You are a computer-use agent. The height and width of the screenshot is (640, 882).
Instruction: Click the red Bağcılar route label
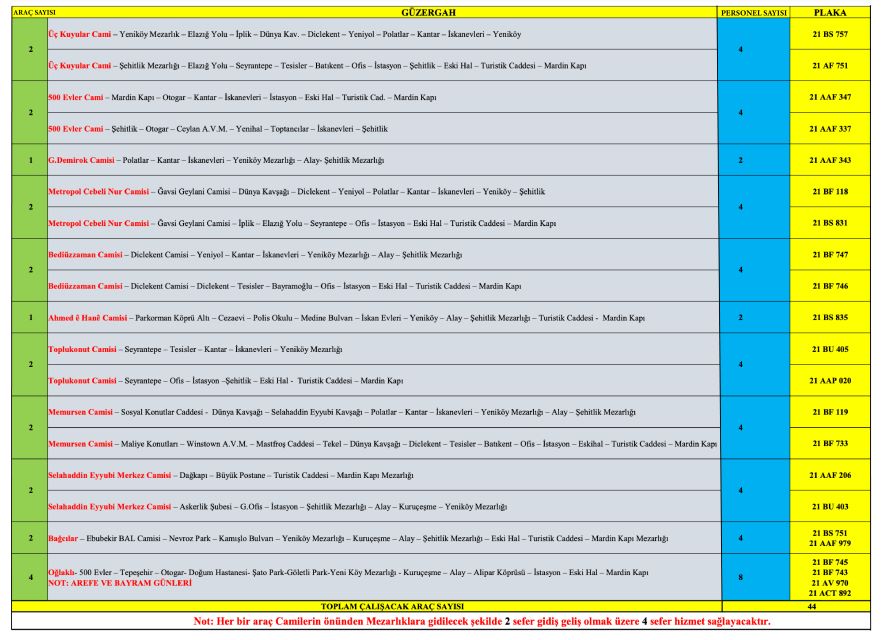point(63,537)
